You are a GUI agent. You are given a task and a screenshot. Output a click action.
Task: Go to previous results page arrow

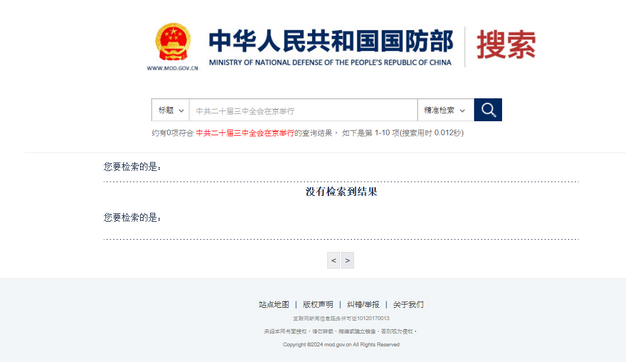[333, 260]
